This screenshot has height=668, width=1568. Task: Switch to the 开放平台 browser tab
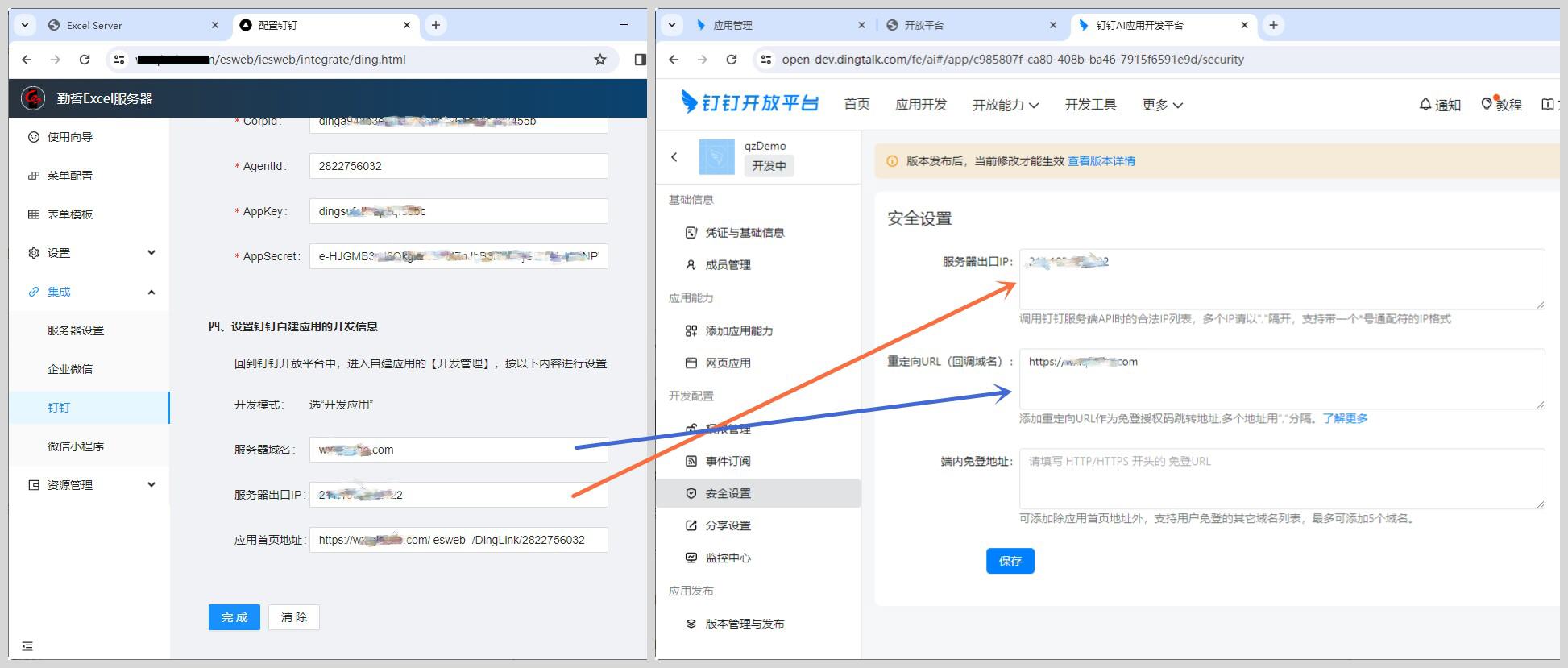point(972,25)
